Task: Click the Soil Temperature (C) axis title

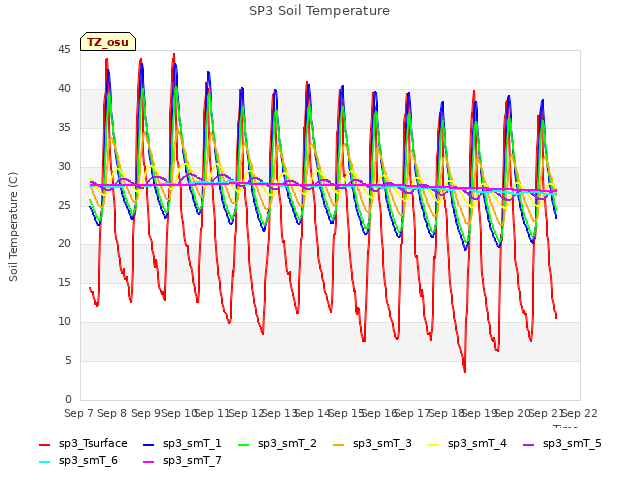Action: coord(13,227)
